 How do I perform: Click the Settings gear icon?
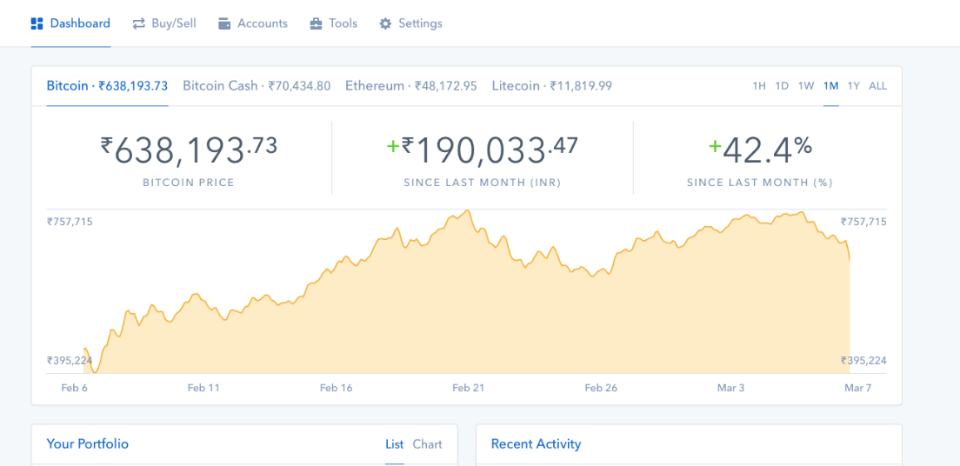coord(385,23)
